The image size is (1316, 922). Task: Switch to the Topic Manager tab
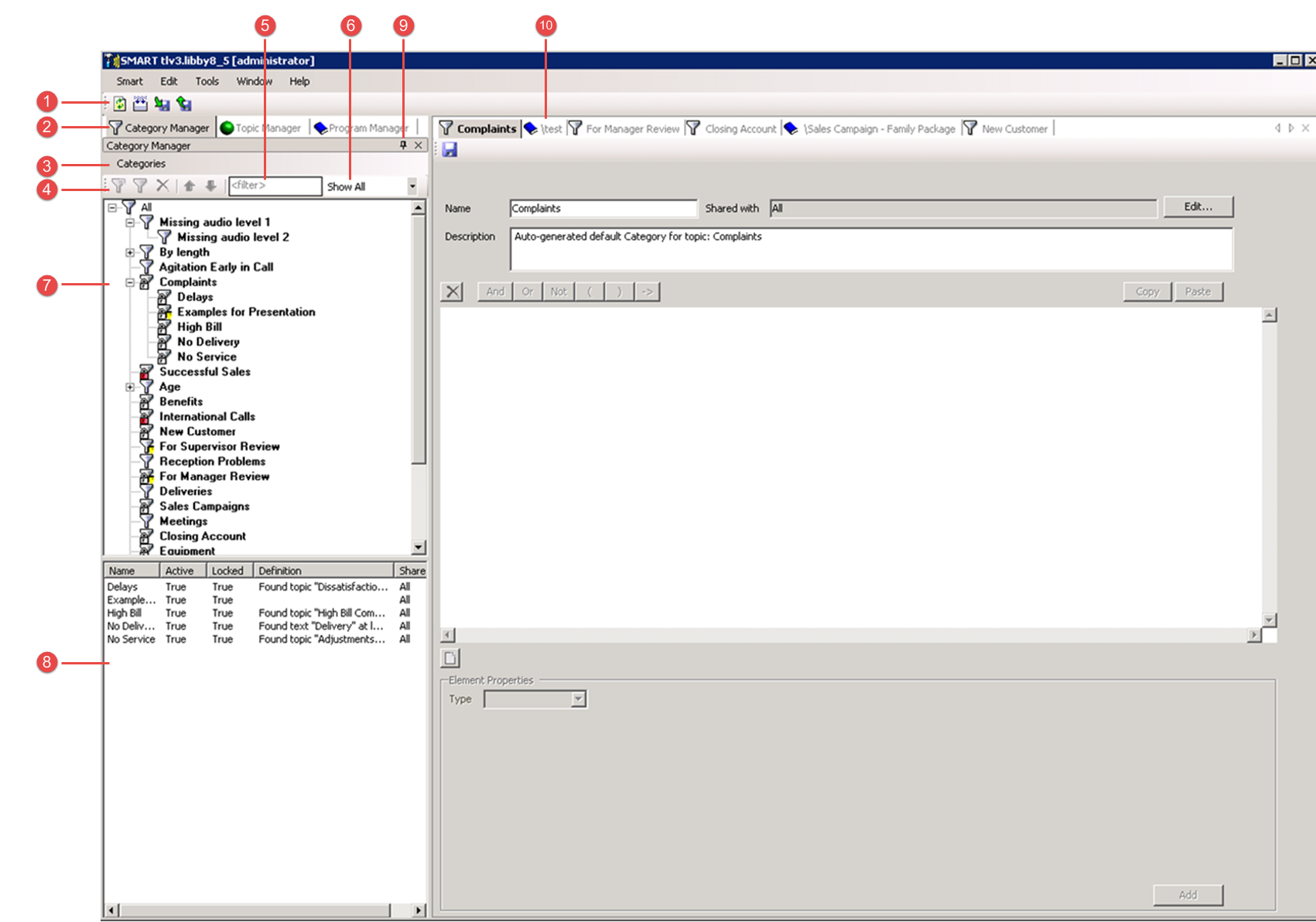(261, 128)
